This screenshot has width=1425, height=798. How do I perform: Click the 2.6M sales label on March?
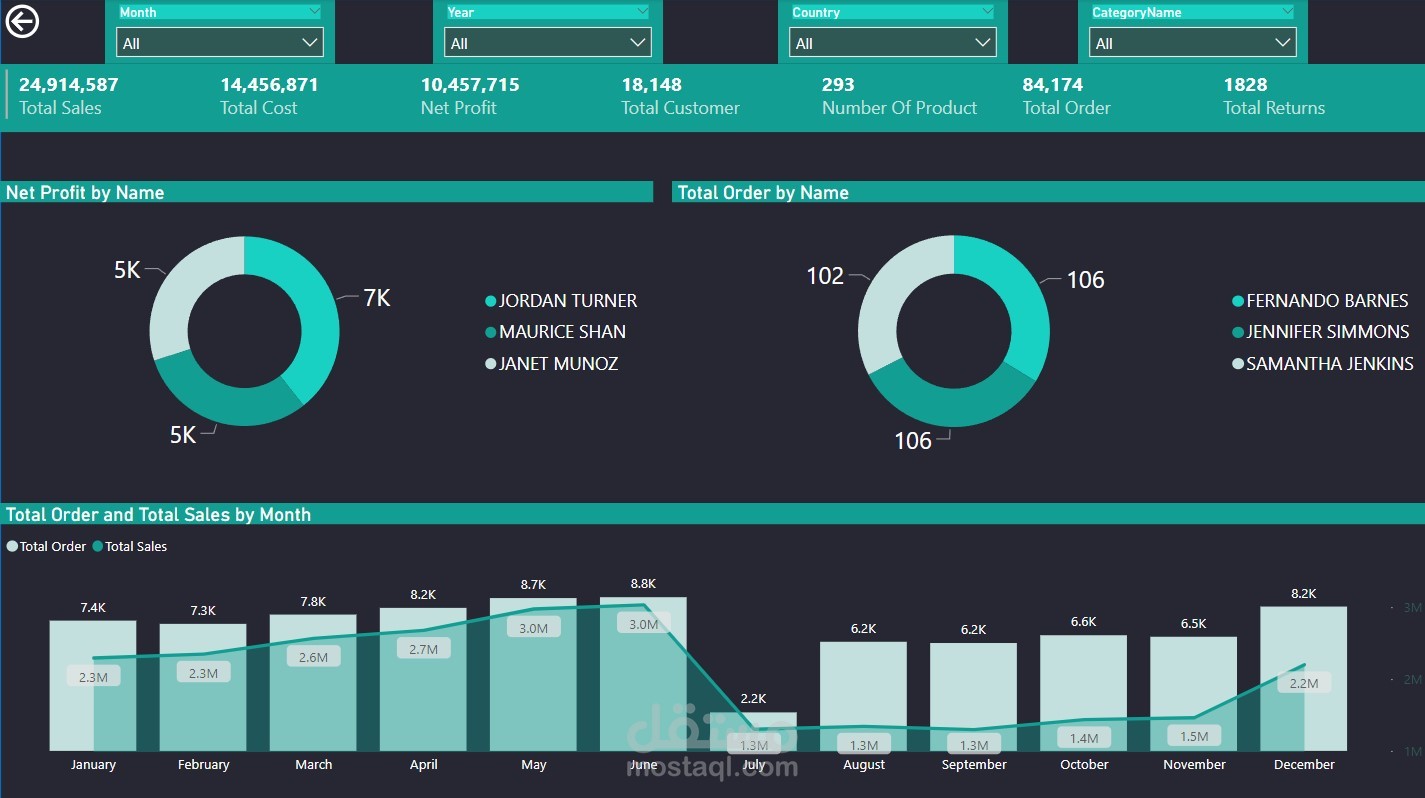(x=313, y=657)
